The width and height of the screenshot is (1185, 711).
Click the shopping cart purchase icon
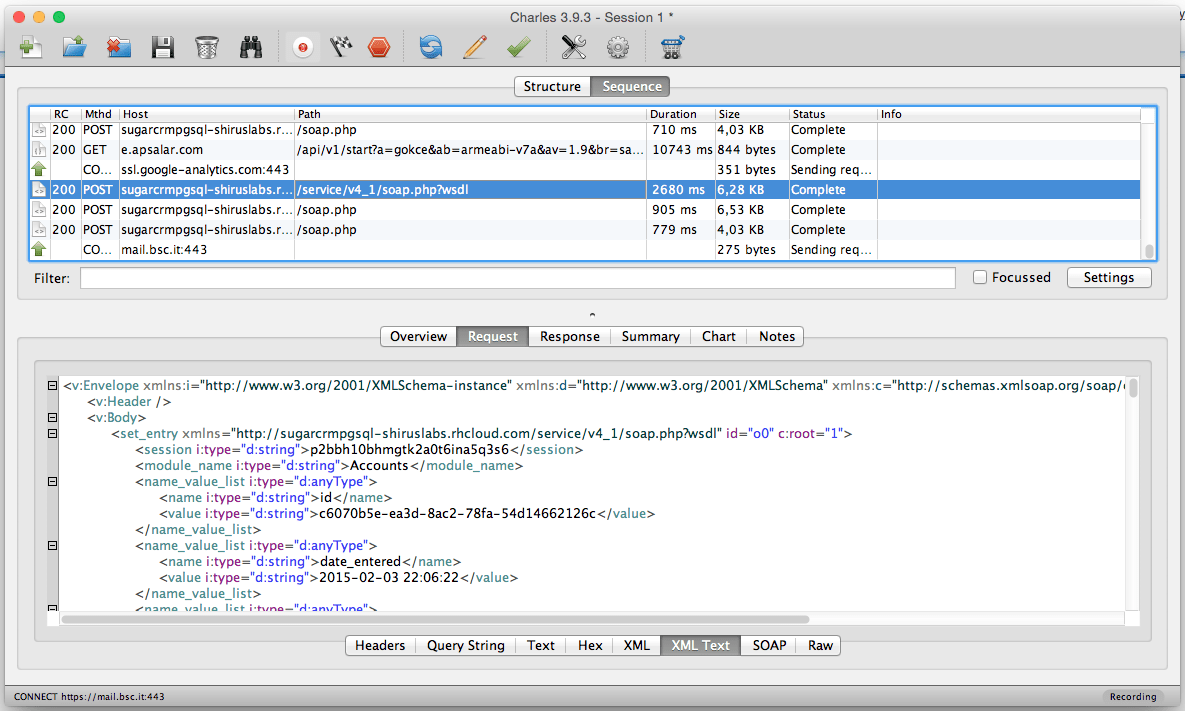click(672, 48)
